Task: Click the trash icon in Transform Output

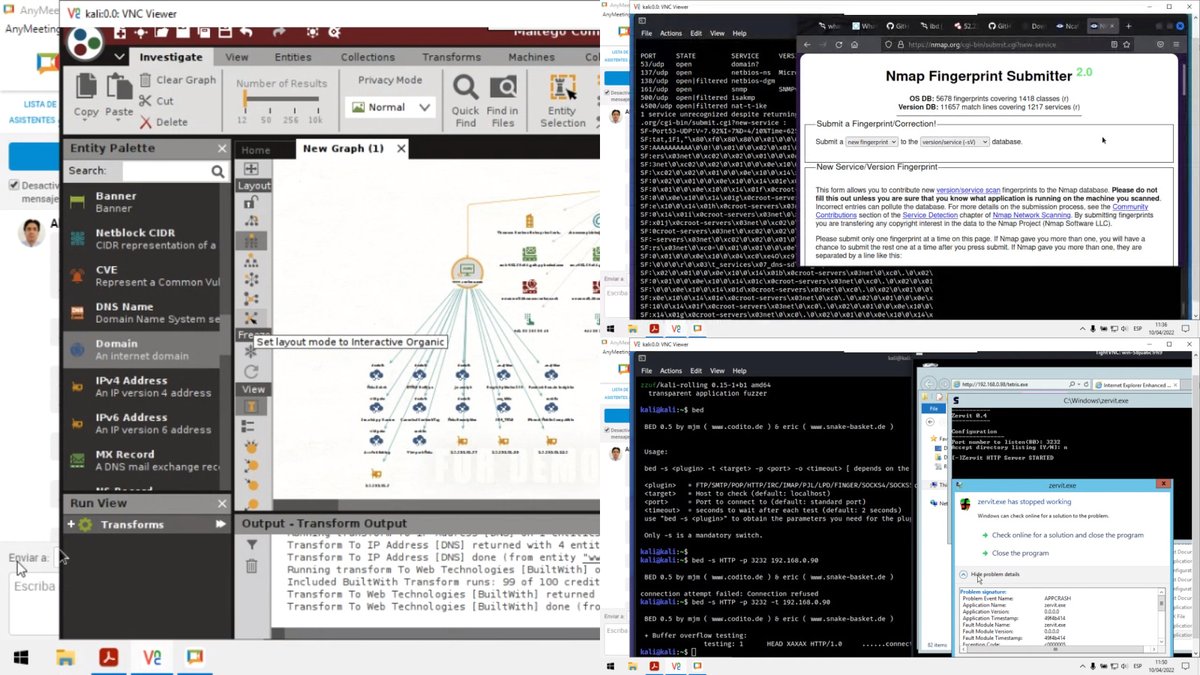Action: pyautogui.click(x=252, y=566)
